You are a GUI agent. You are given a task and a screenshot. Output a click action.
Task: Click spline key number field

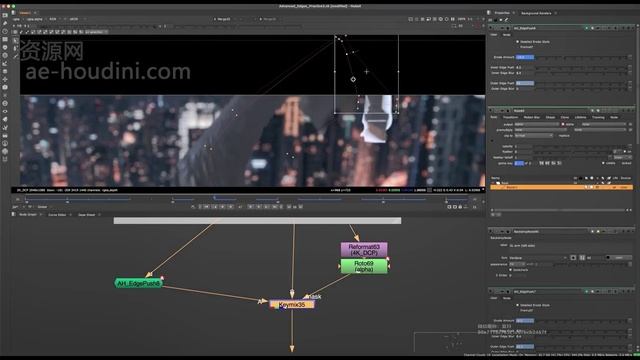coord(519,163)
